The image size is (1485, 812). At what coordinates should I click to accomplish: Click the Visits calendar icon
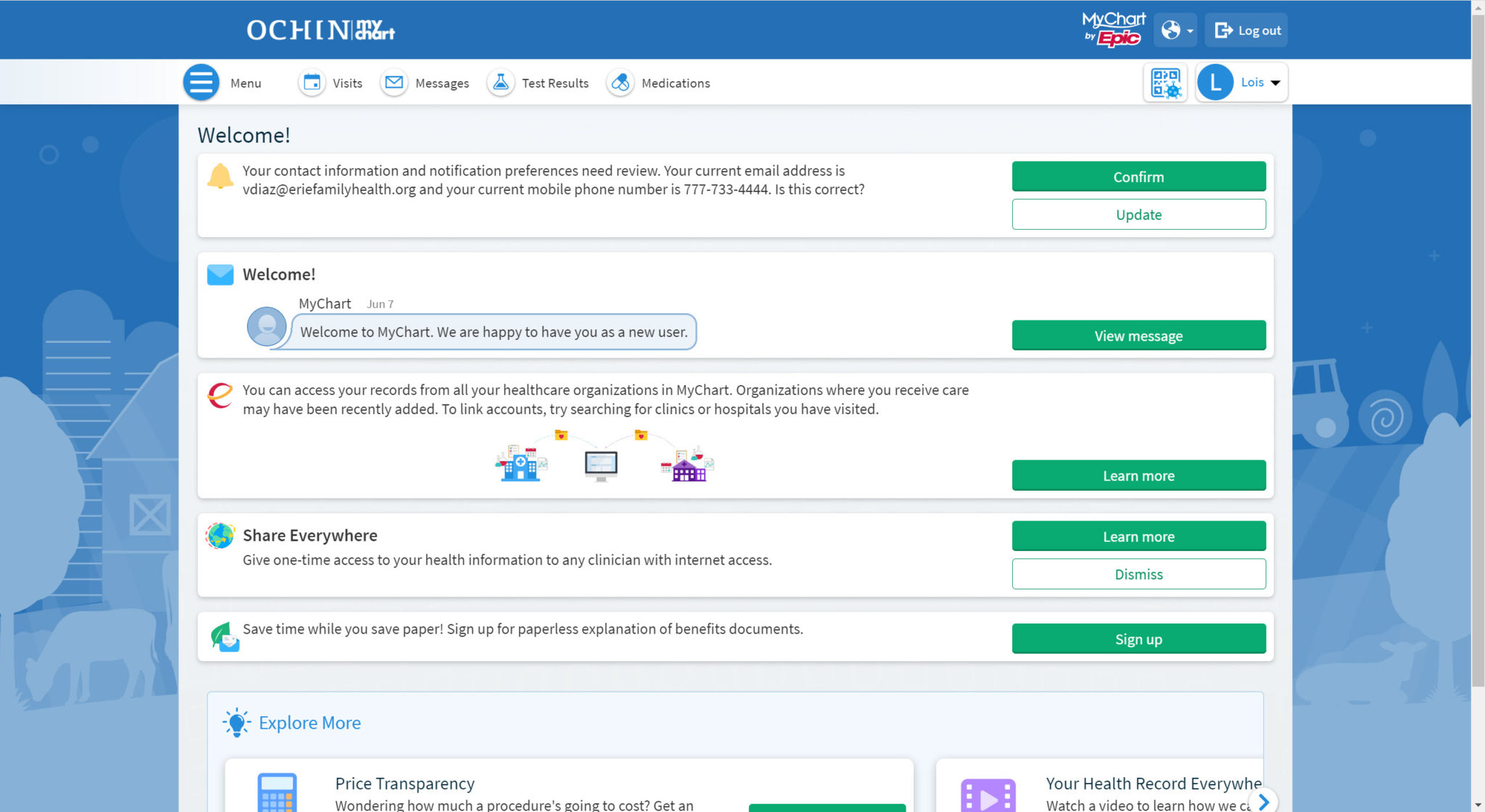click(312, 83)
